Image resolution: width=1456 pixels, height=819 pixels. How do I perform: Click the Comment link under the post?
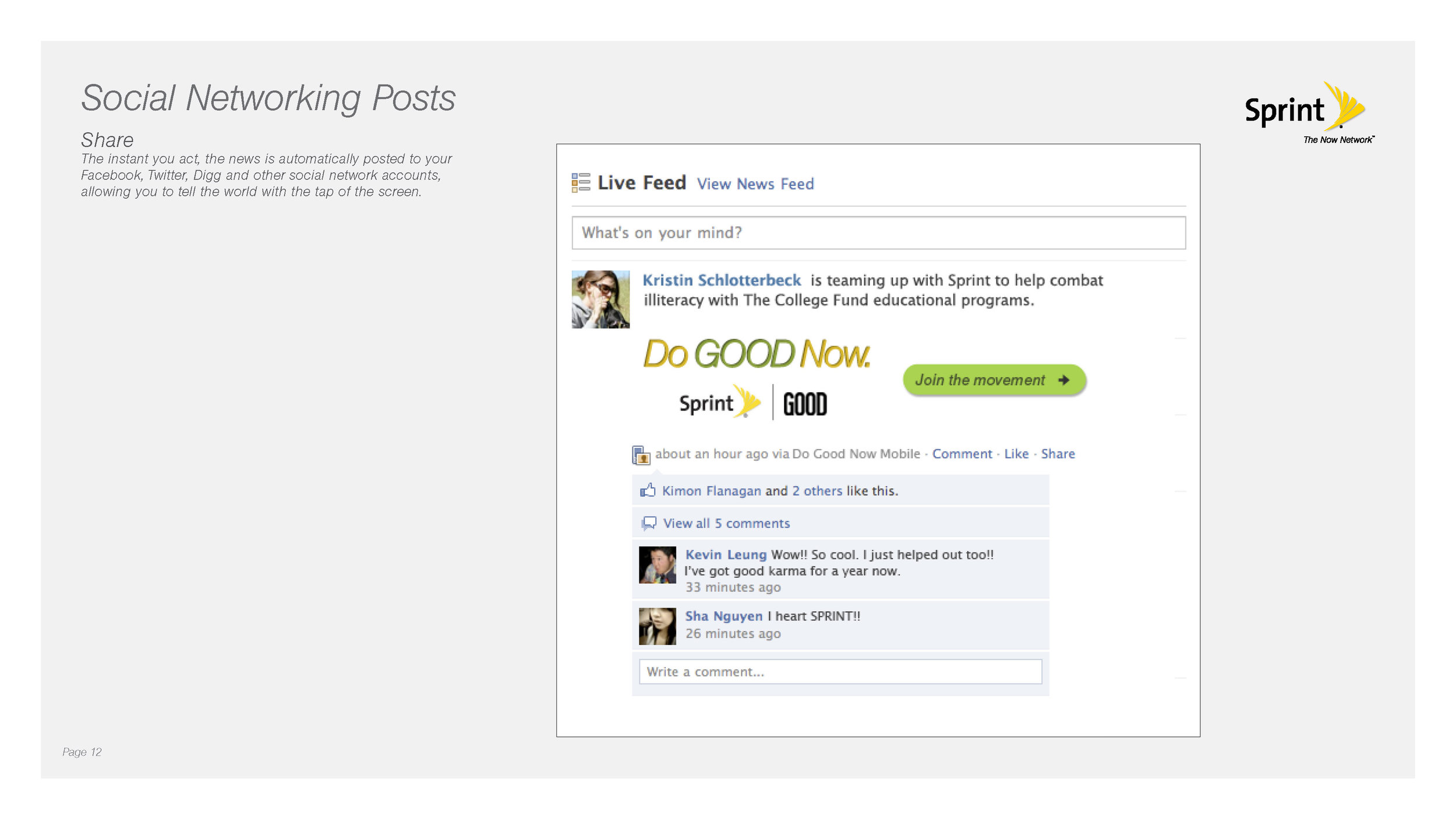(x=962, y=454)
